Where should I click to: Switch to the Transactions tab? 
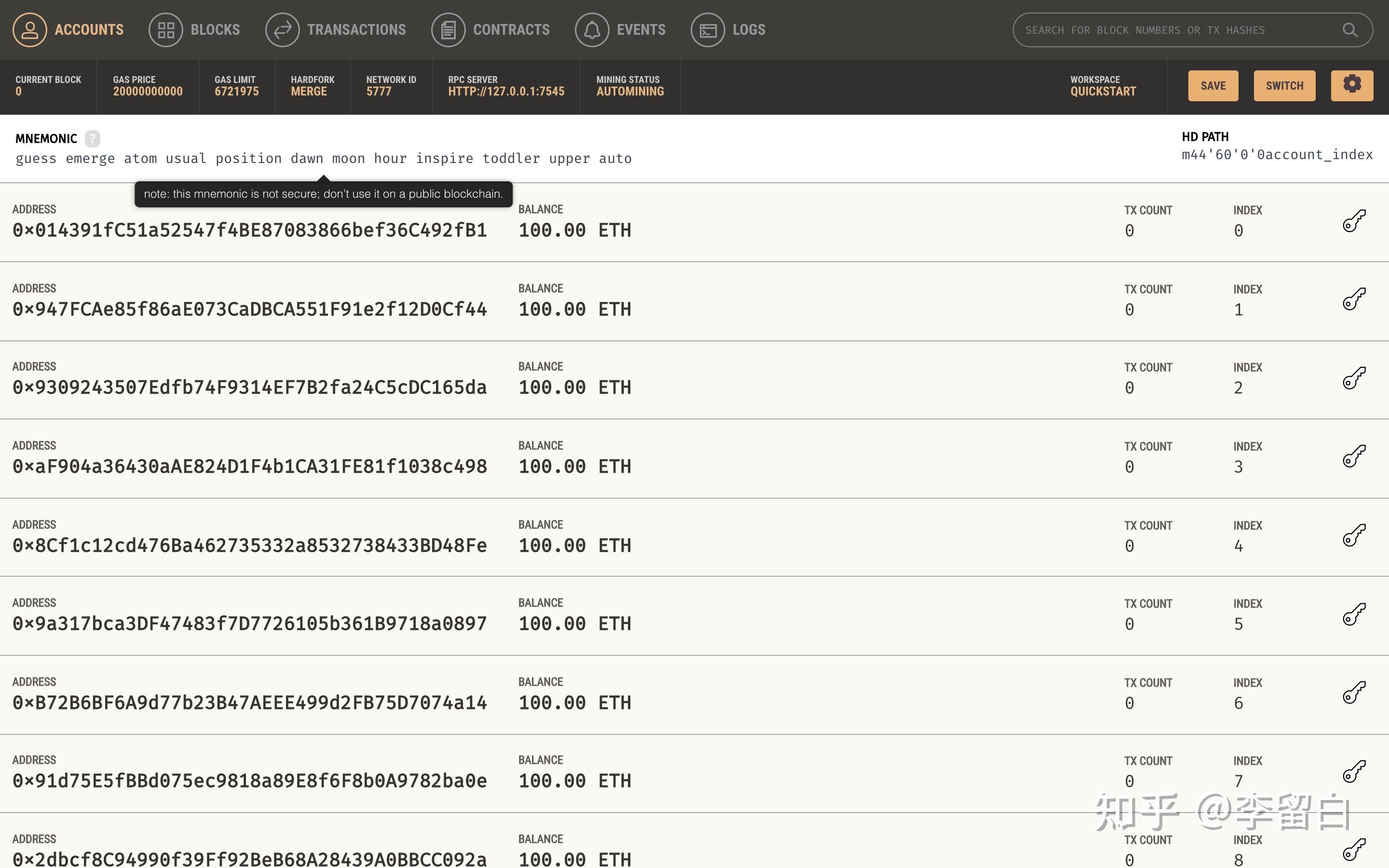point(336,30)
